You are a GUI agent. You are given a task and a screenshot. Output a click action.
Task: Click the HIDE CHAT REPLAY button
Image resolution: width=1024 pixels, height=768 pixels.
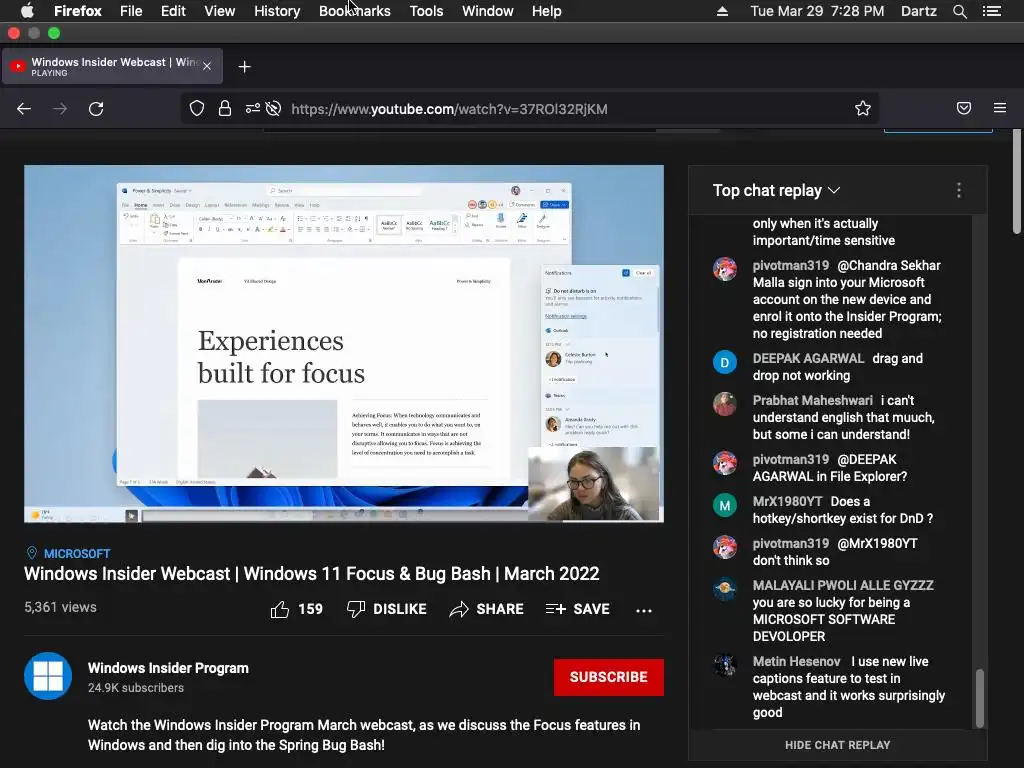[837, 745]
